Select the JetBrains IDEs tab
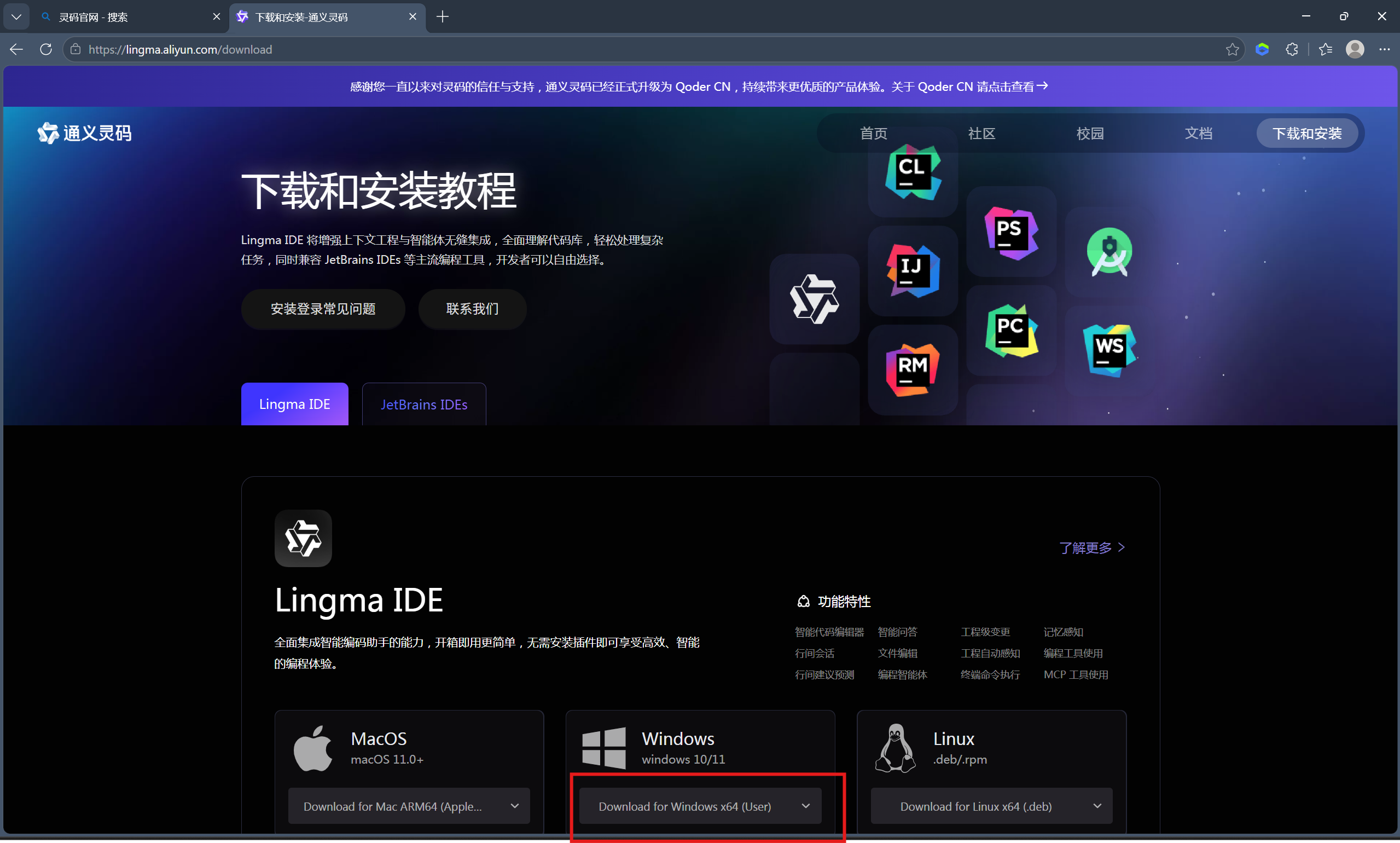1400x843 pixels. 424,404
